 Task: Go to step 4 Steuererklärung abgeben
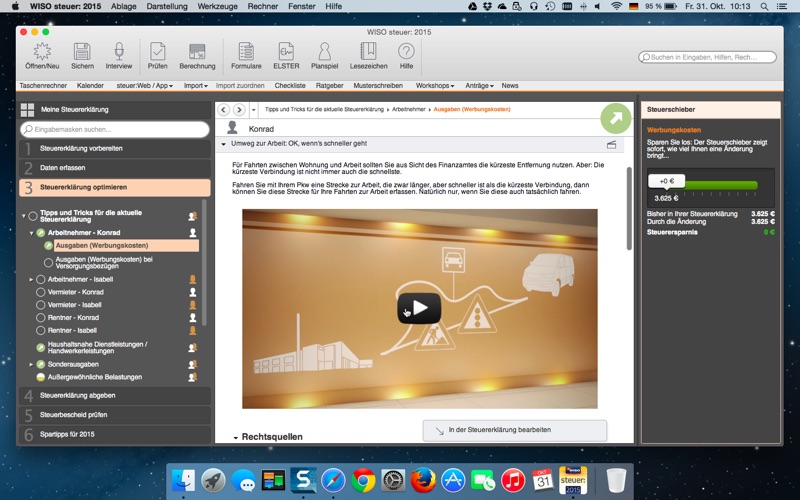(115, 395)
